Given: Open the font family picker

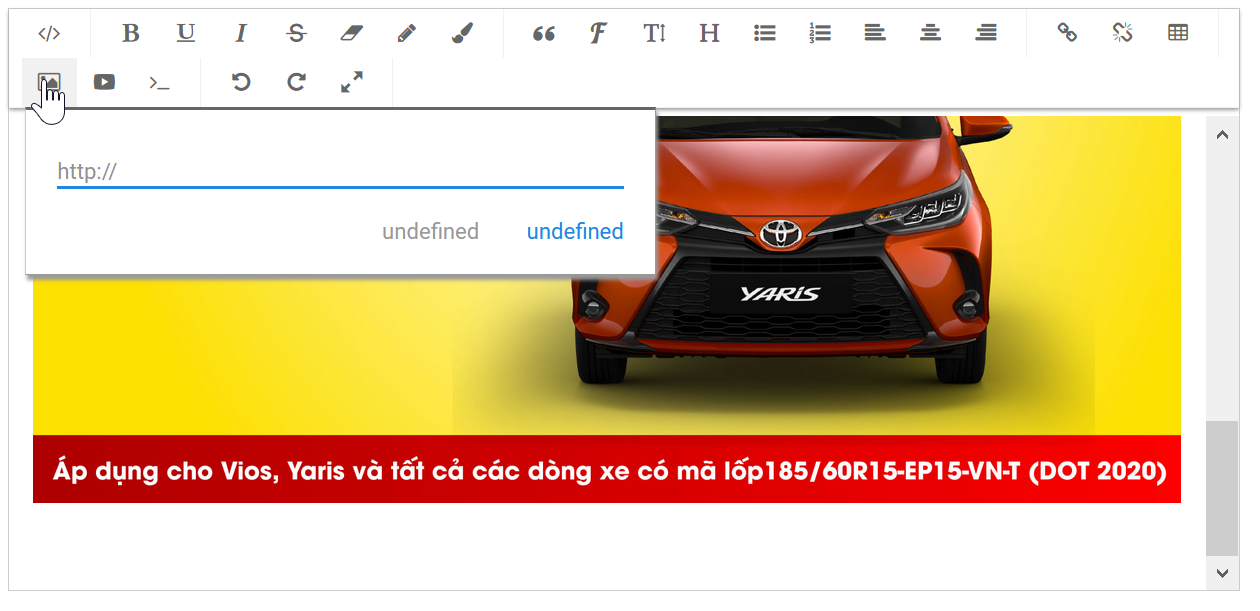Looking at the screenshot, I should pos(599,33).
